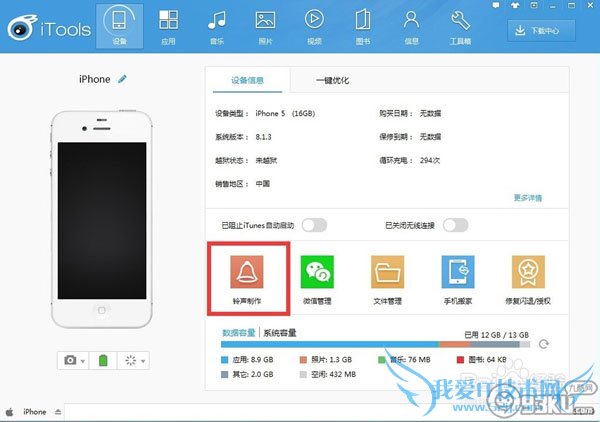Open file management (文件管理) icon
The width and height of the screenshot is (600, 422).
click(x=387, y=272)
